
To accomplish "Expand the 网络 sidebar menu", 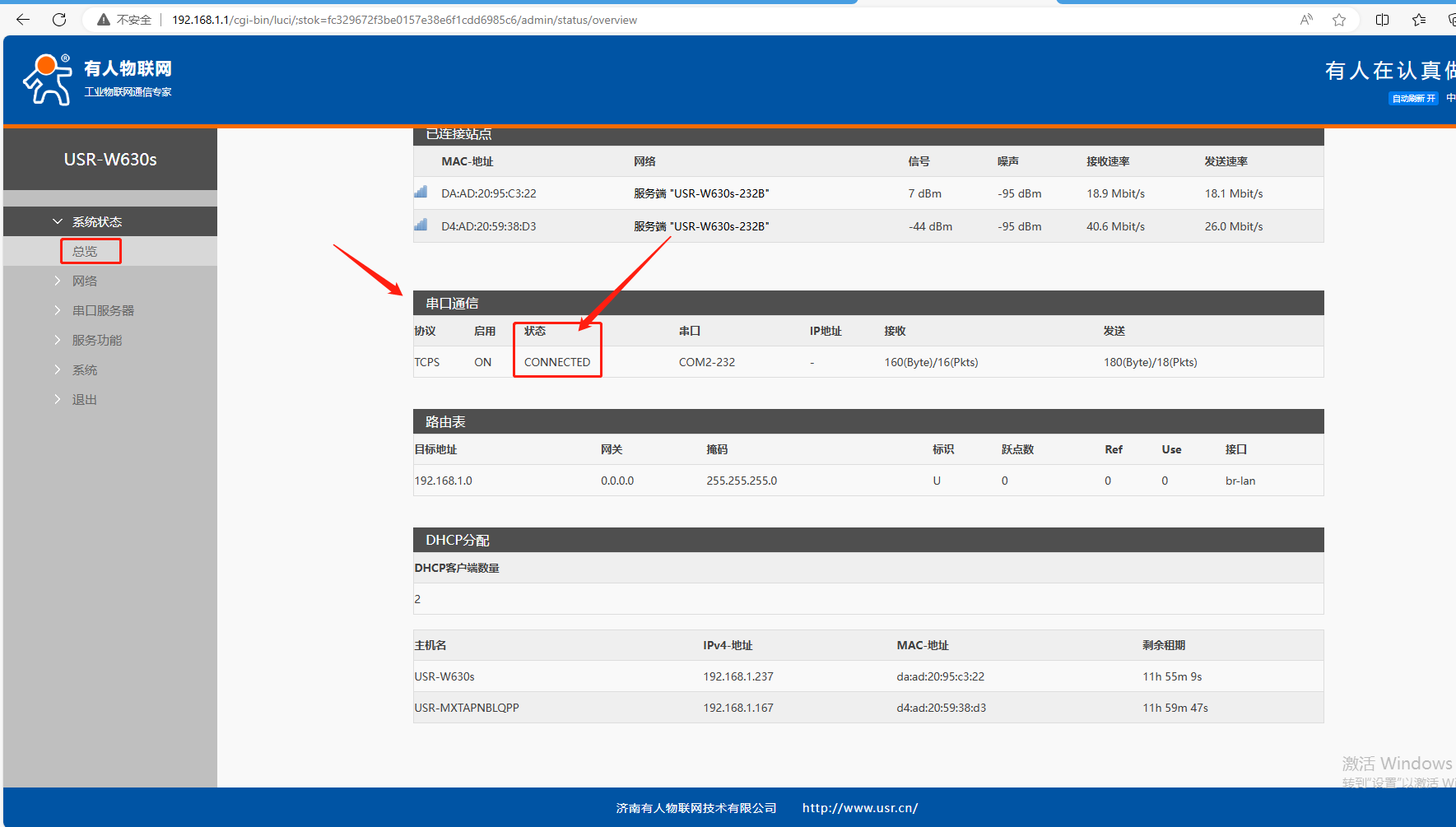I will (x=84, y=281).
